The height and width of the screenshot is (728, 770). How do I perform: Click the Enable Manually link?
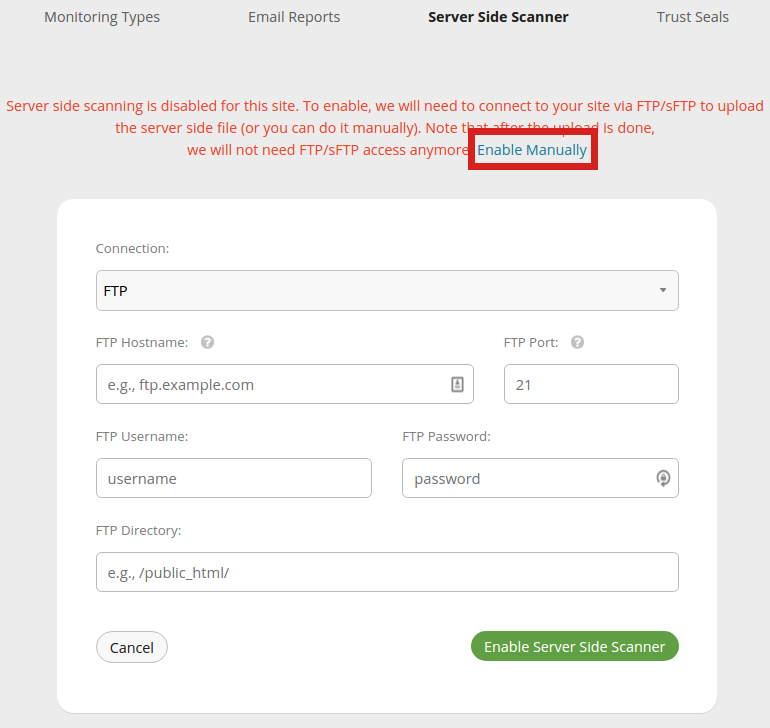532,150
